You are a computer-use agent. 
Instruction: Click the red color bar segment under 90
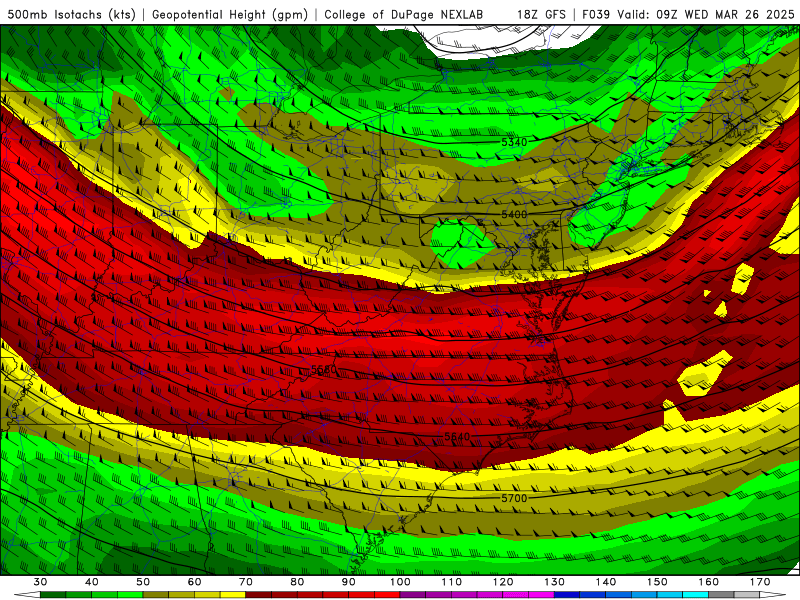tap(361, 595)
